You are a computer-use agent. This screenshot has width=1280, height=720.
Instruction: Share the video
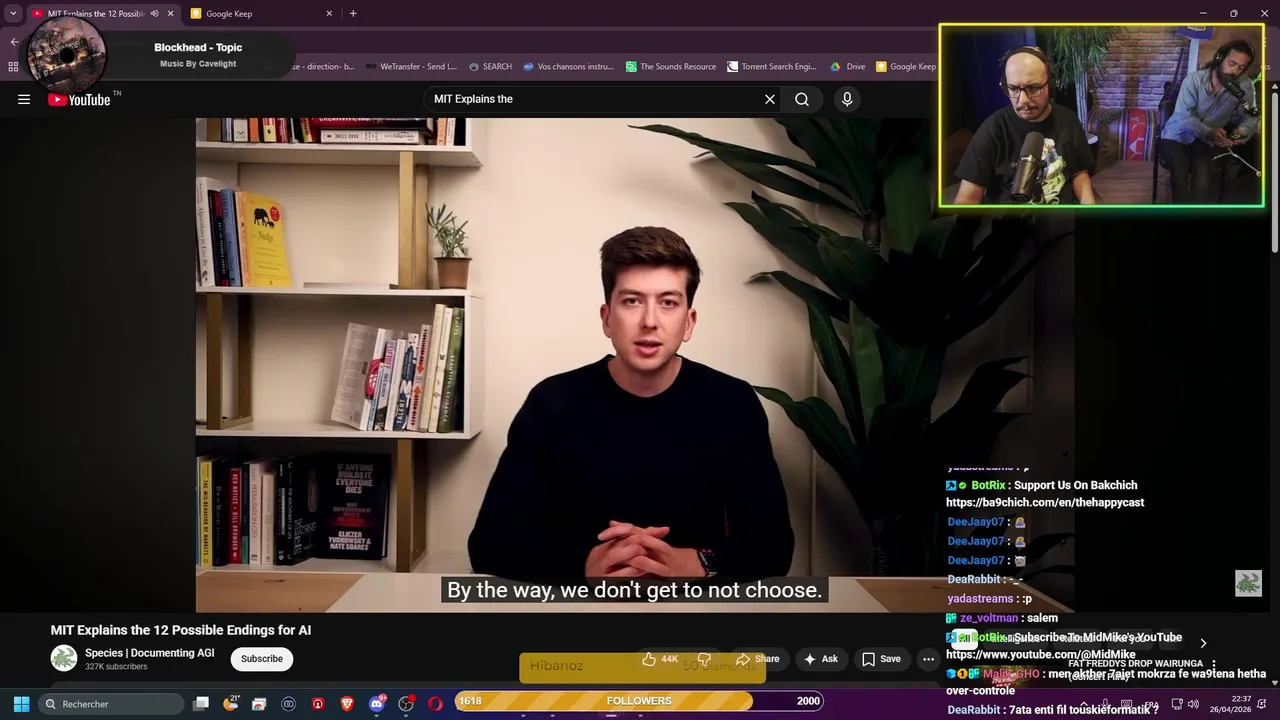(757, 659)
